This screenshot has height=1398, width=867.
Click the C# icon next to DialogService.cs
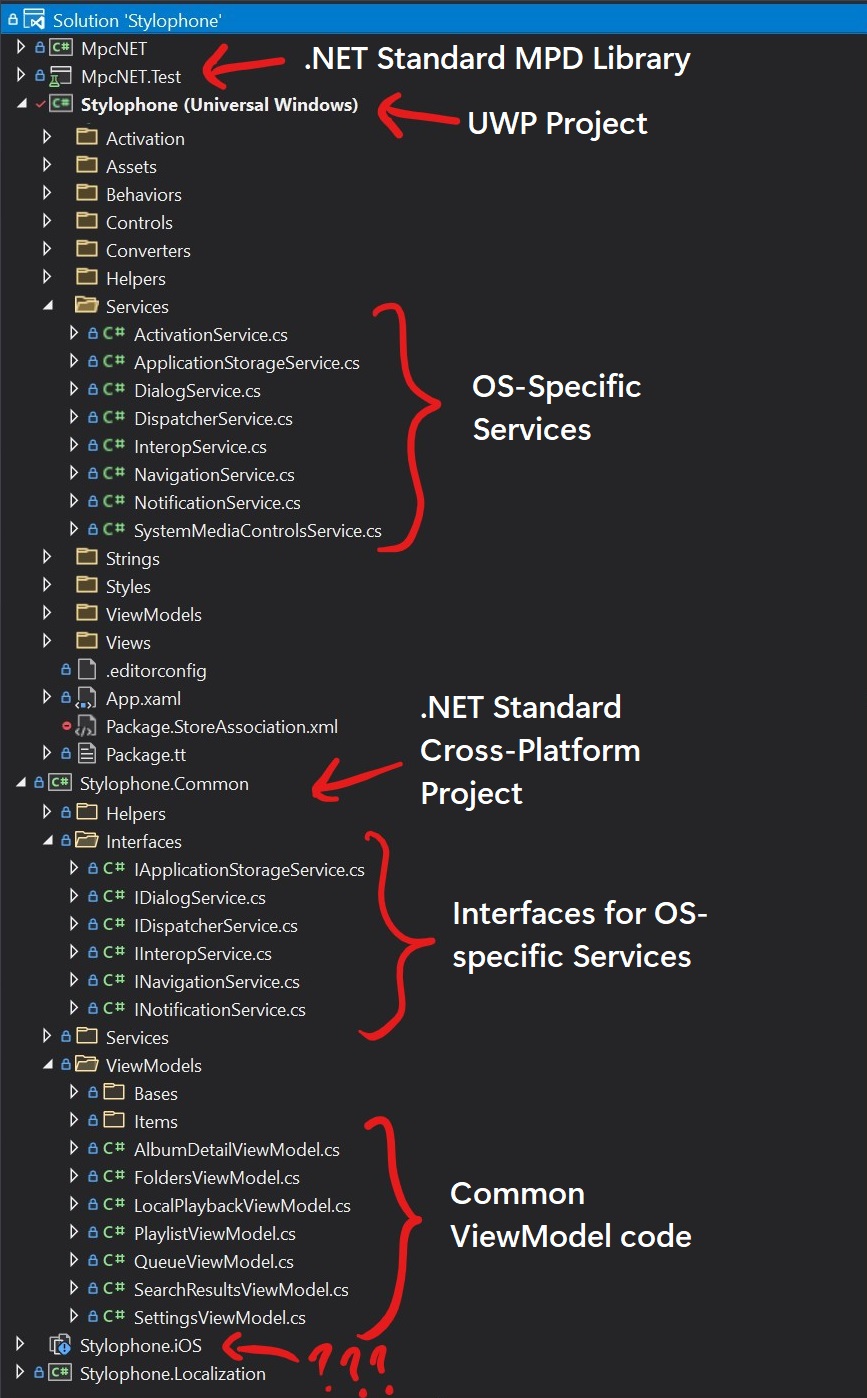click(x=114, y=391)
